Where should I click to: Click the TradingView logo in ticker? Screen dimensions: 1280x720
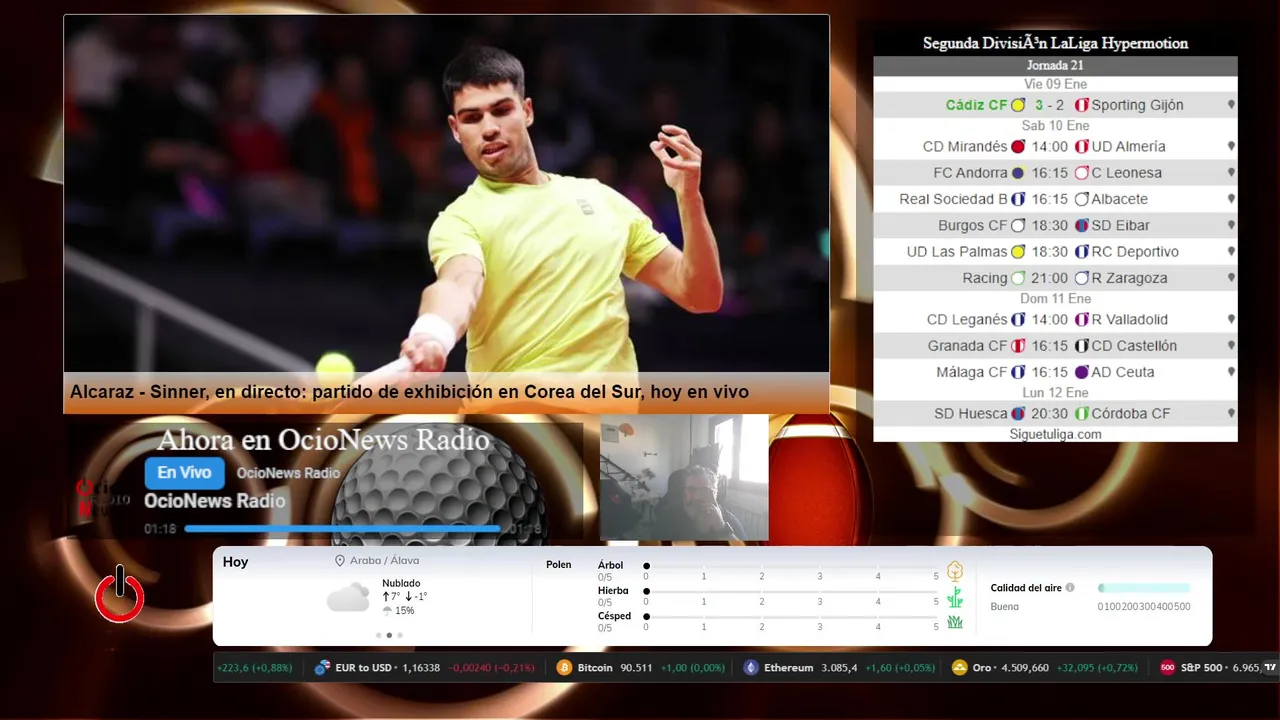tap(1270, 667)
